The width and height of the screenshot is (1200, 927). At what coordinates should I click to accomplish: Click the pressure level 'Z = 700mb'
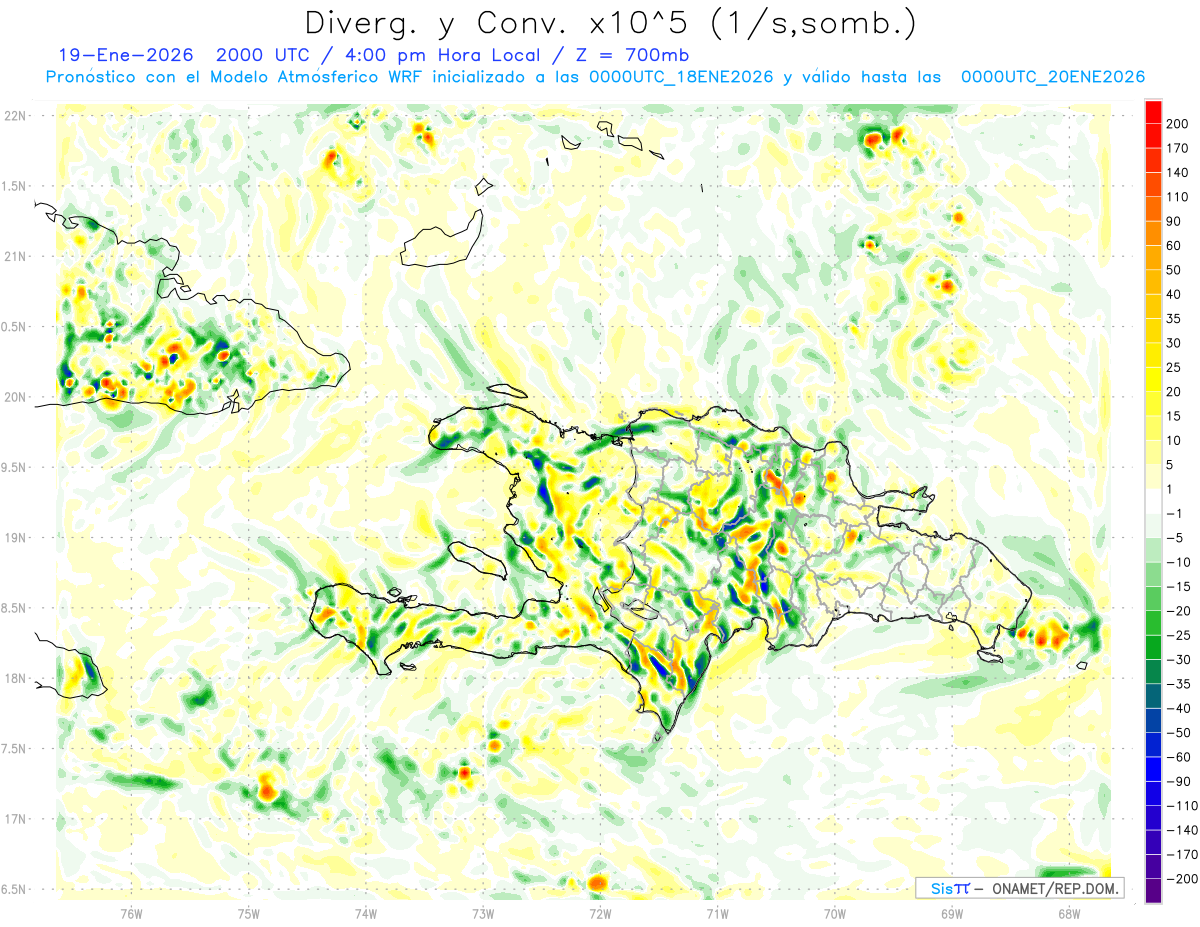(x=634, y=55)
